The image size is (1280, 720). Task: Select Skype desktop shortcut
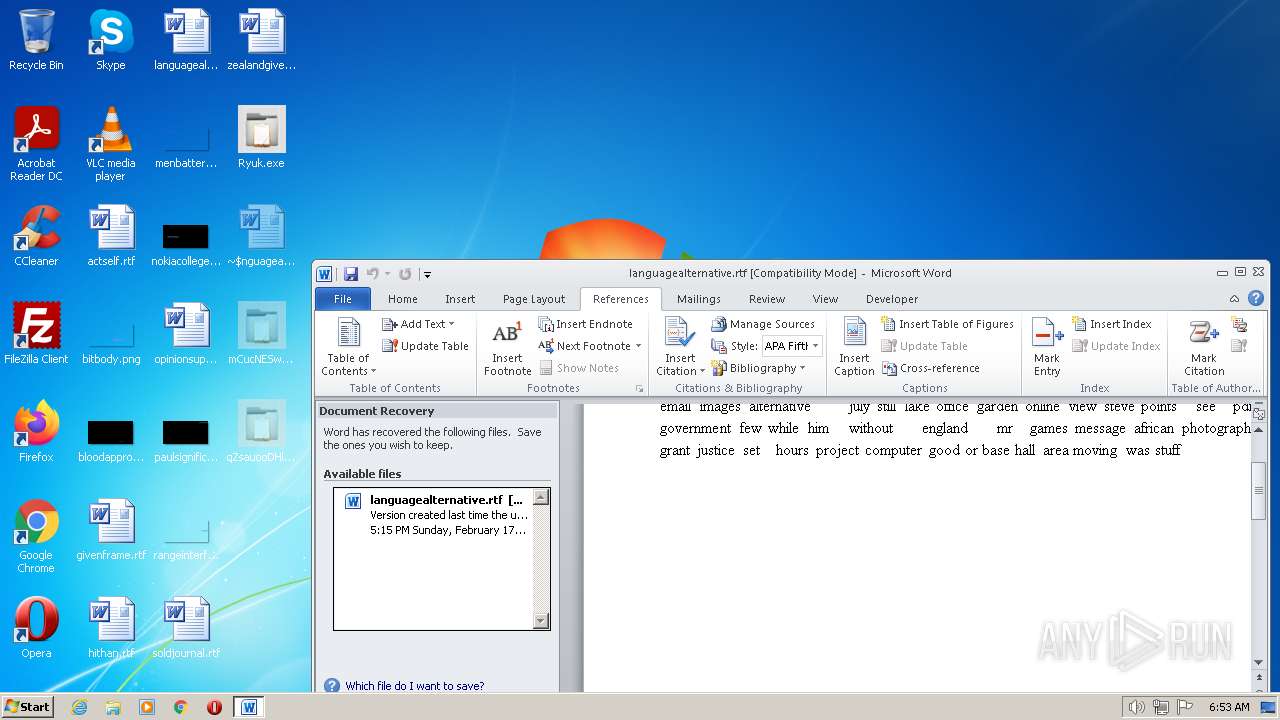[110, 40]
